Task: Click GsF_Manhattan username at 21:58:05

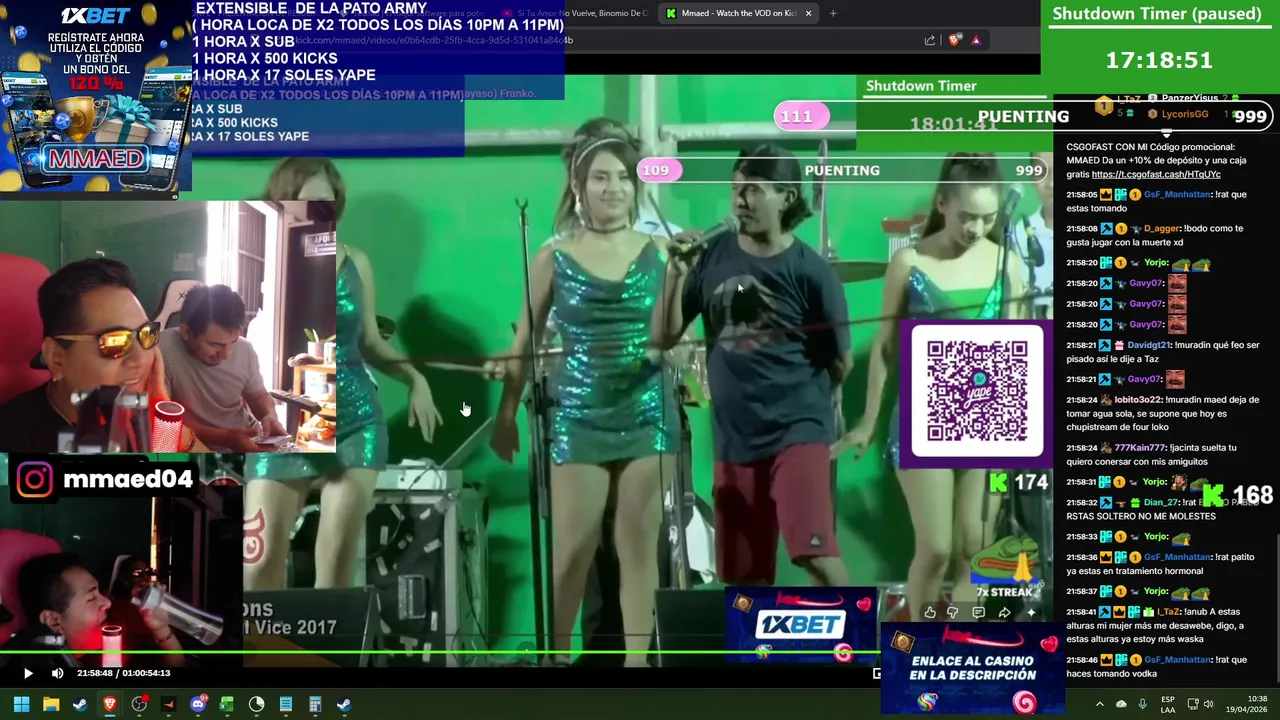Action: pos(1177,195)
